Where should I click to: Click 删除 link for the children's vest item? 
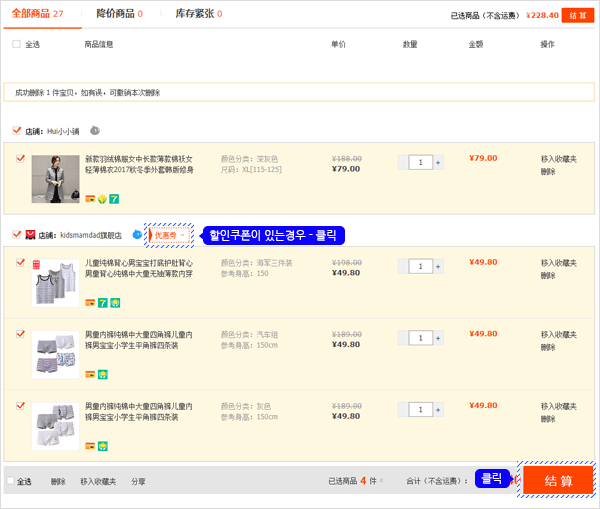548,275
